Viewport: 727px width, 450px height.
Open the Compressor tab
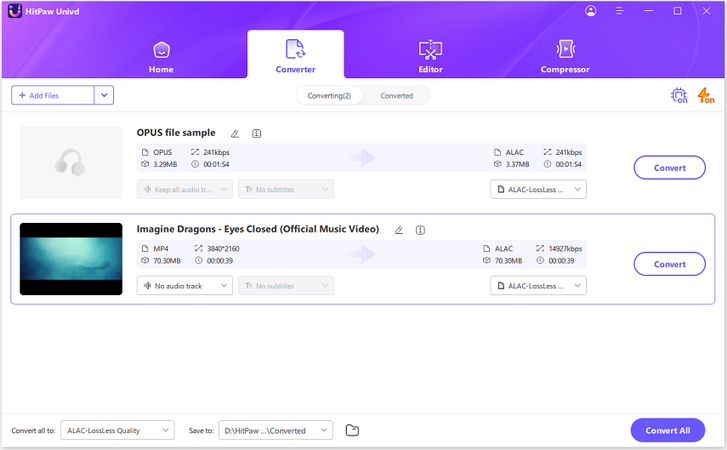565,57
